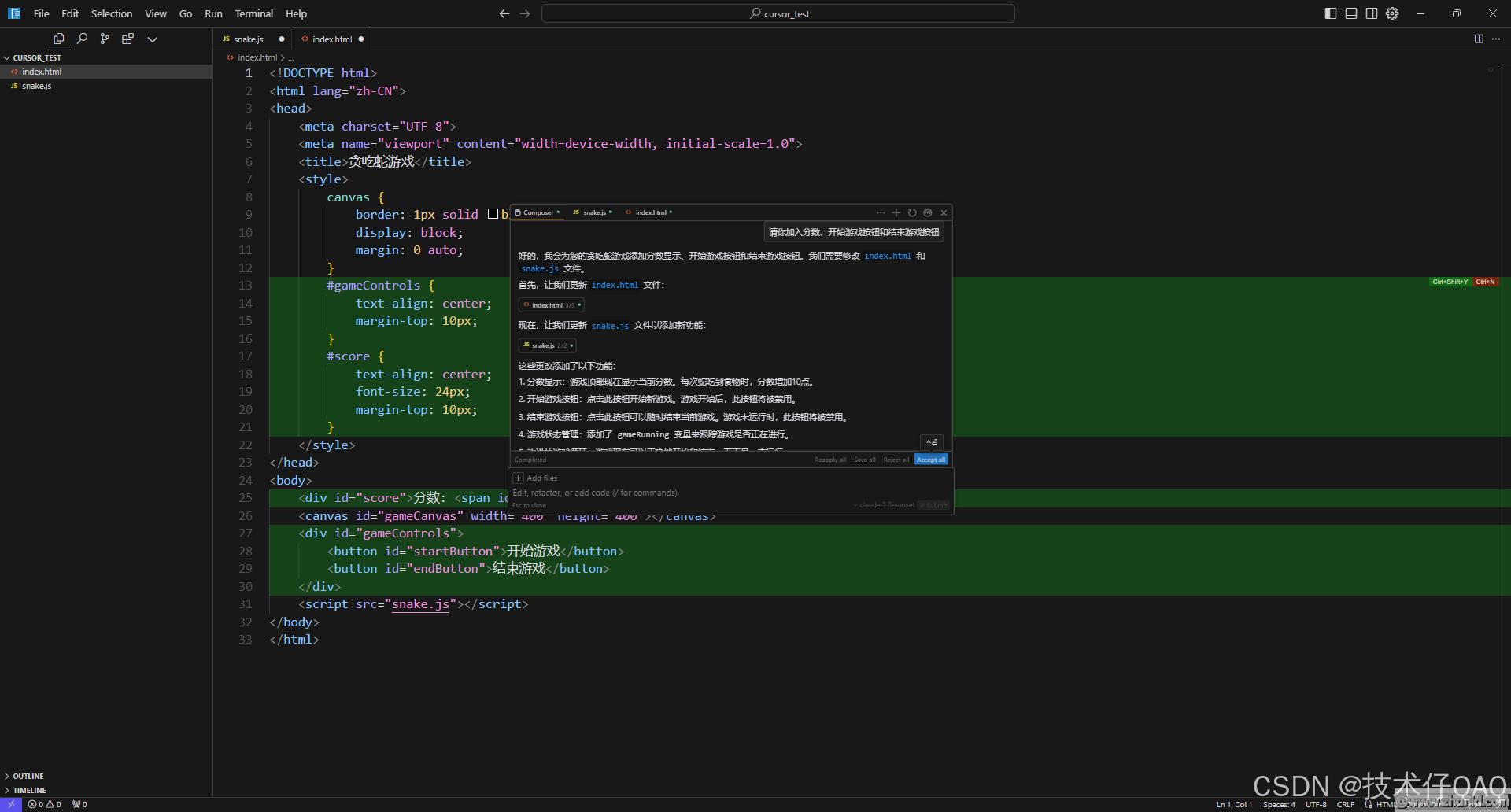The height and width of the screenshot is (812, 1511).
Task: Open the Terminal menu
Action: 253,13
